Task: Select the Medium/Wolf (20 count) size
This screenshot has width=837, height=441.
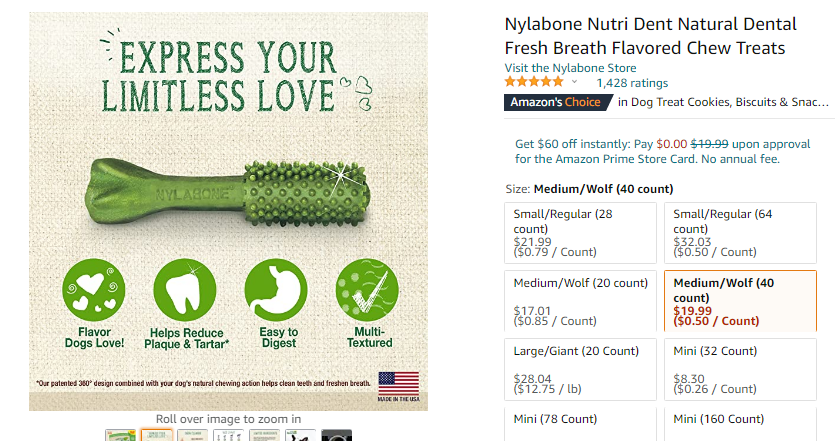Action: [580, 301]
